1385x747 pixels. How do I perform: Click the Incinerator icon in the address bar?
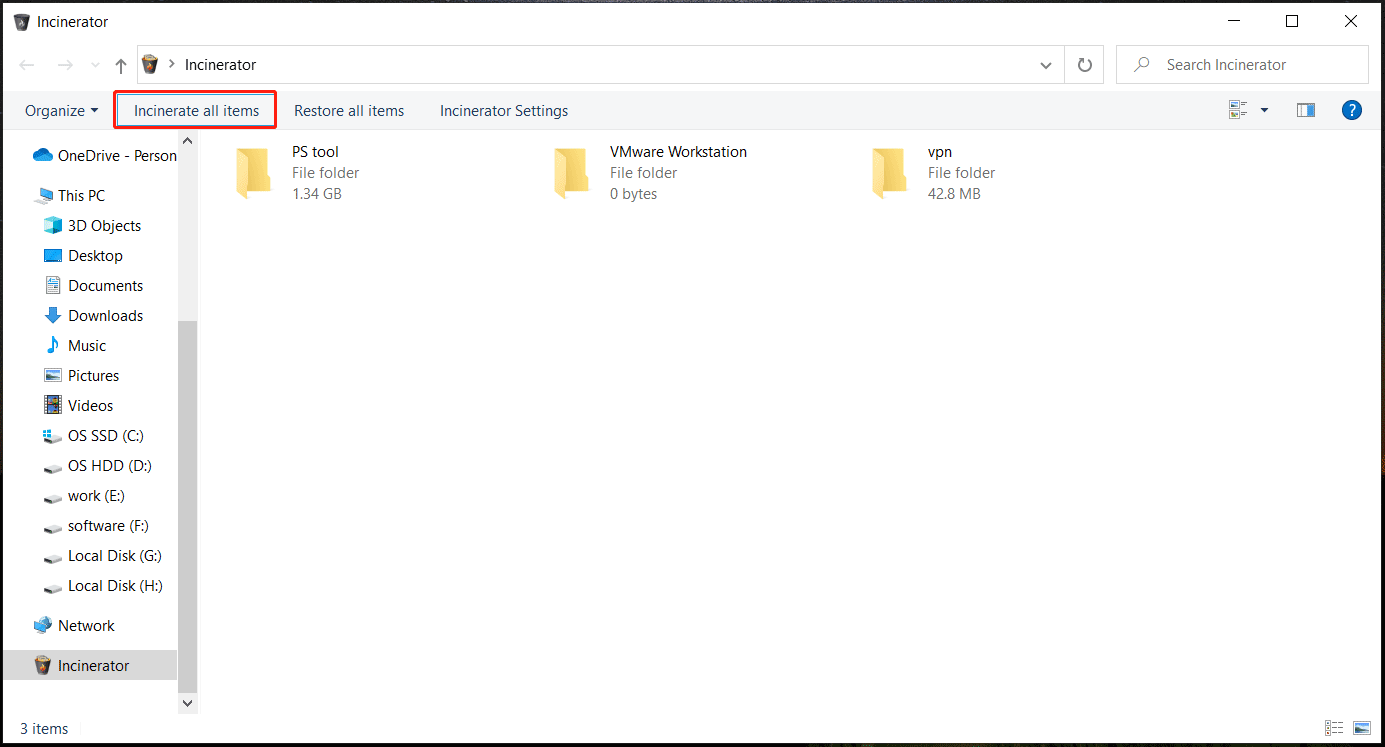pos(150,65)
